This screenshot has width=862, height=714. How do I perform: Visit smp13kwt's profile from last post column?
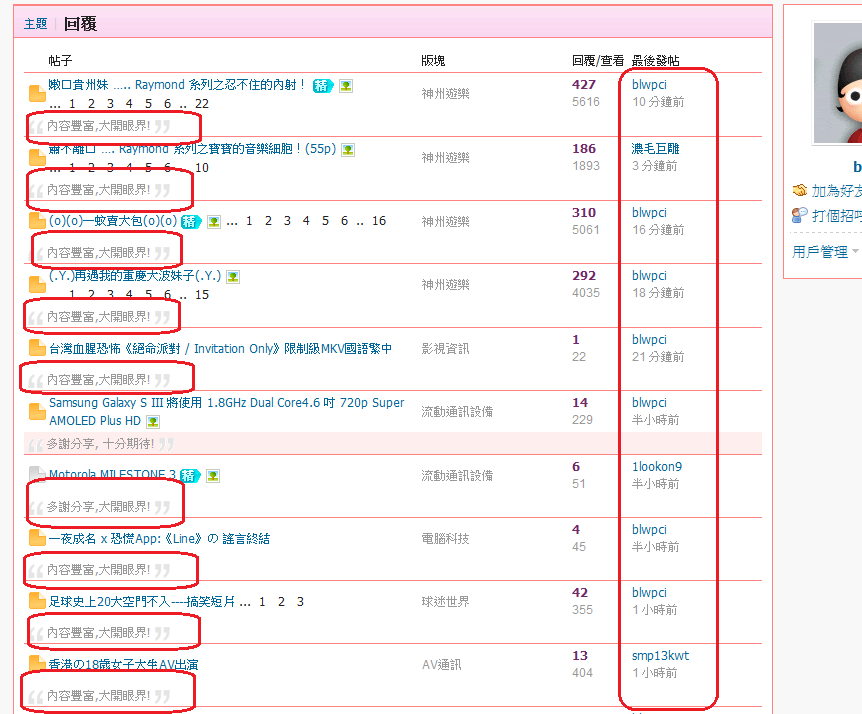coord(660,656)
